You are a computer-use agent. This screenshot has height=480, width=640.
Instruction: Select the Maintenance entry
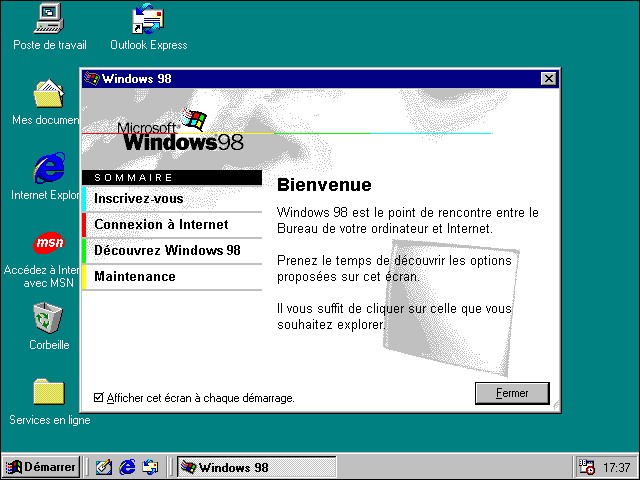pos(135,277)
